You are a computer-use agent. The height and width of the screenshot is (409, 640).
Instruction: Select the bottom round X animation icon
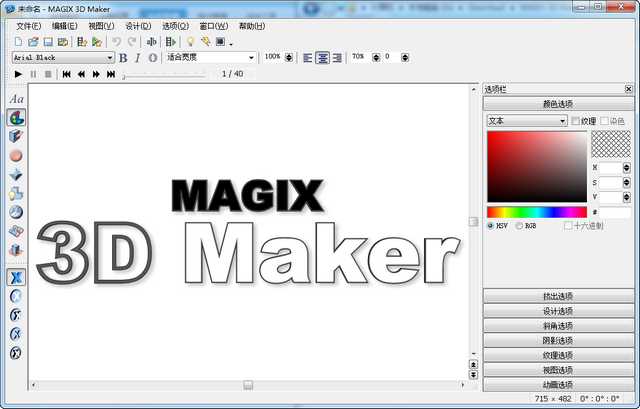[x=16, y=353]
